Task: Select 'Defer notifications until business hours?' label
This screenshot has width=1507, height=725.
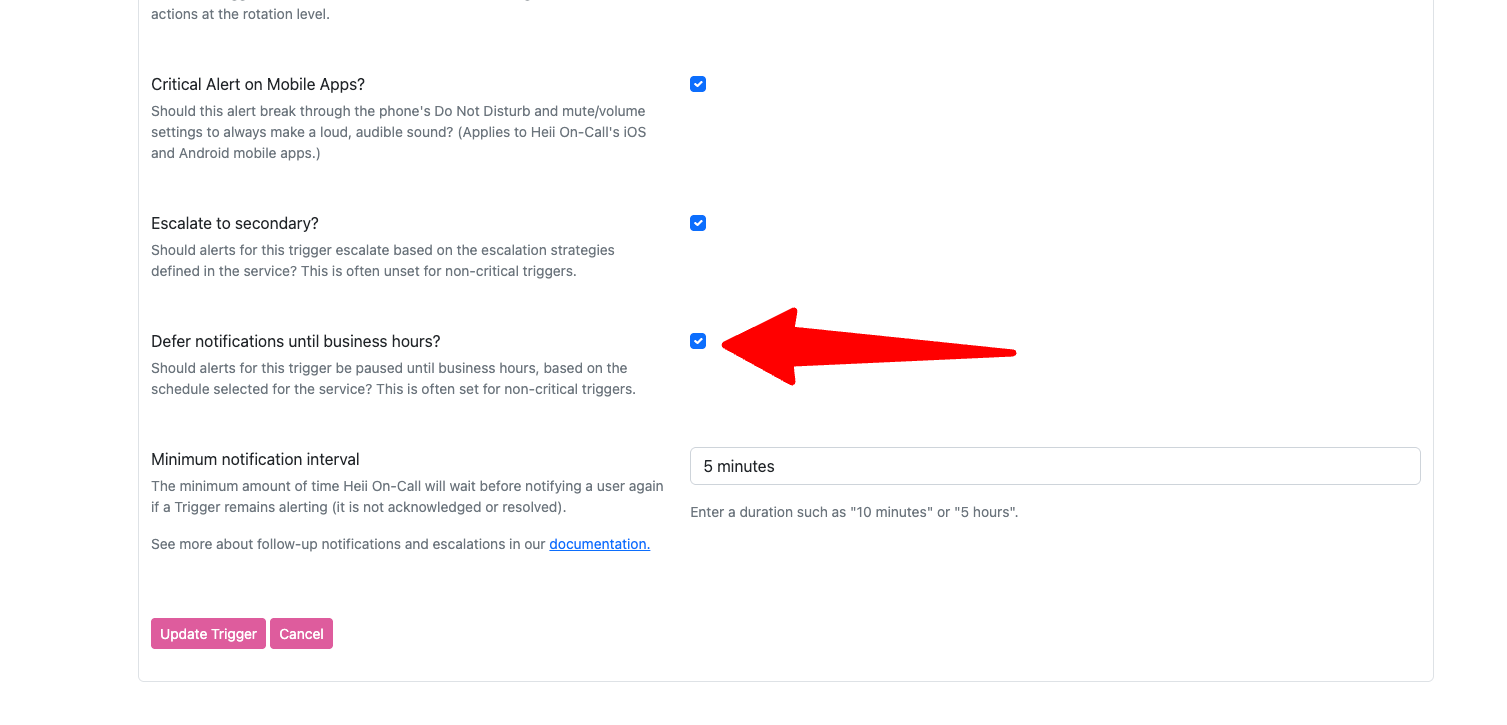Action: click(296, 341)
